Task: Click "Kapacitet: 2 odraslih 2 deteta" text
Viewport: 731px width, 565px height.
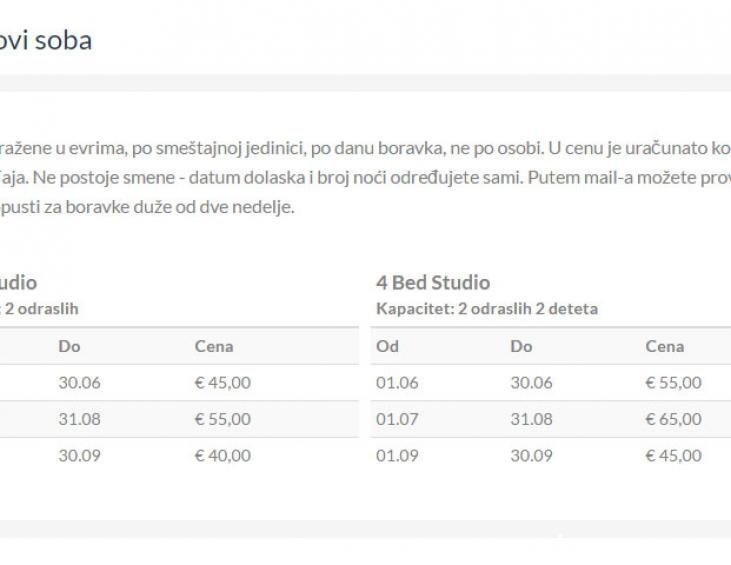Action: point(487,309)
